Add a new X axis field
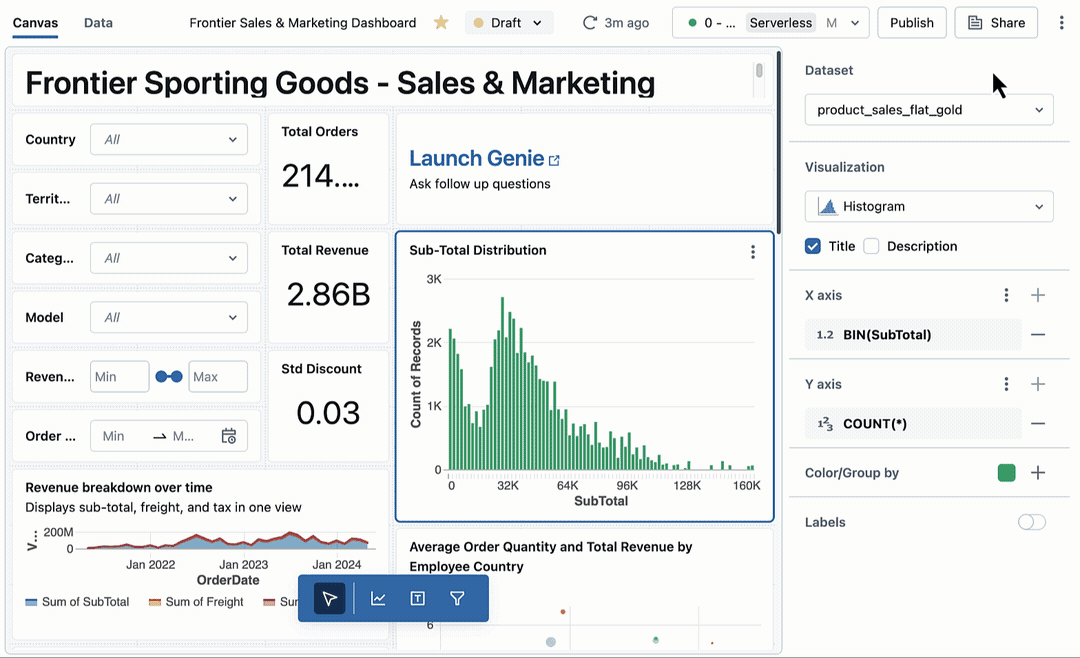This screenshot has width=1080, height=658. [x=1038, y=295]
